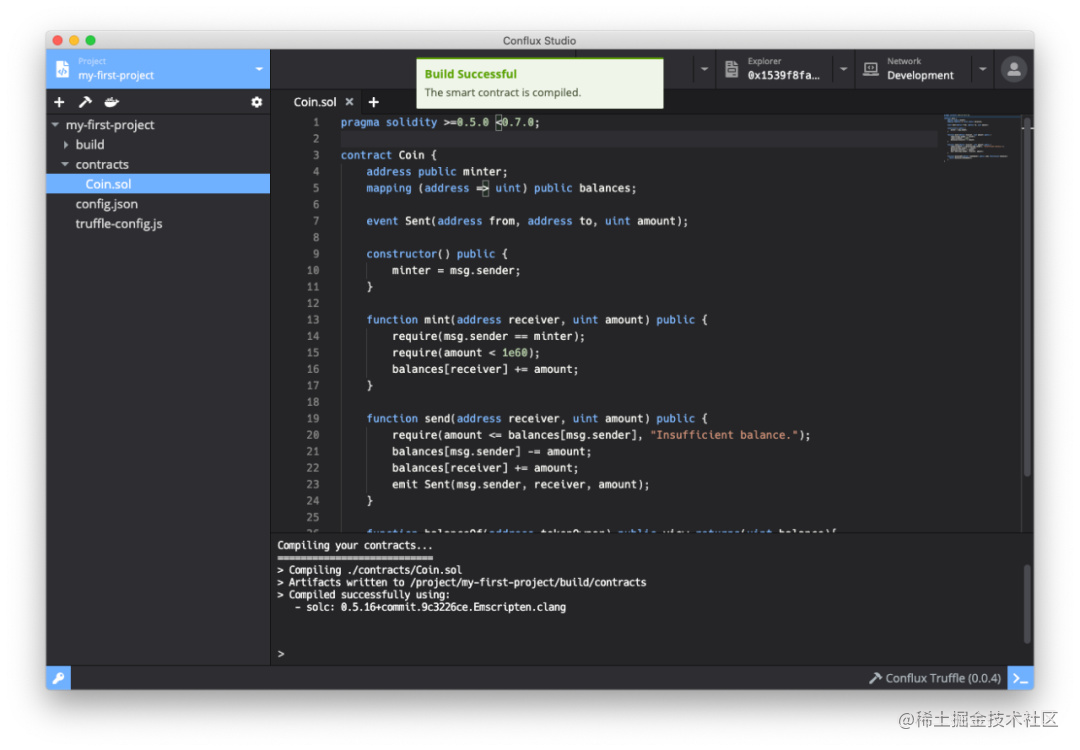Open the user account icon top right
The height and width of the screenshot is (750, 1080).
(x=1013, y=68)
